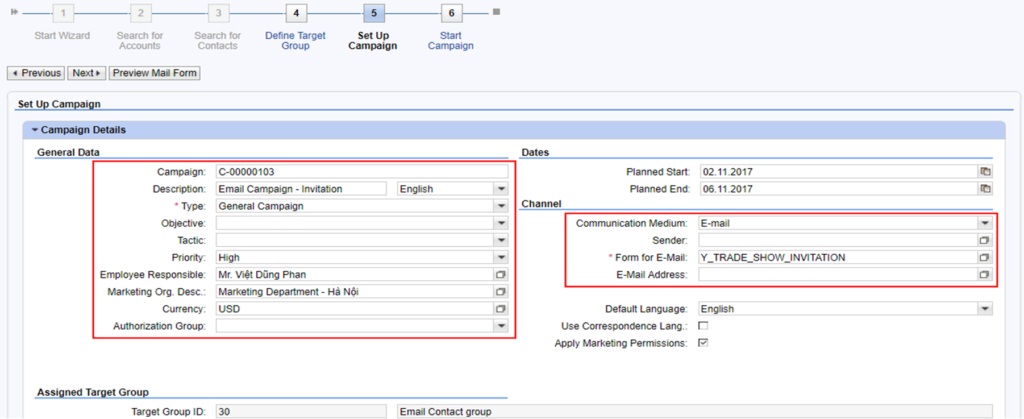Click the Sender input field
1024x419 pixels.
[839, 240]
